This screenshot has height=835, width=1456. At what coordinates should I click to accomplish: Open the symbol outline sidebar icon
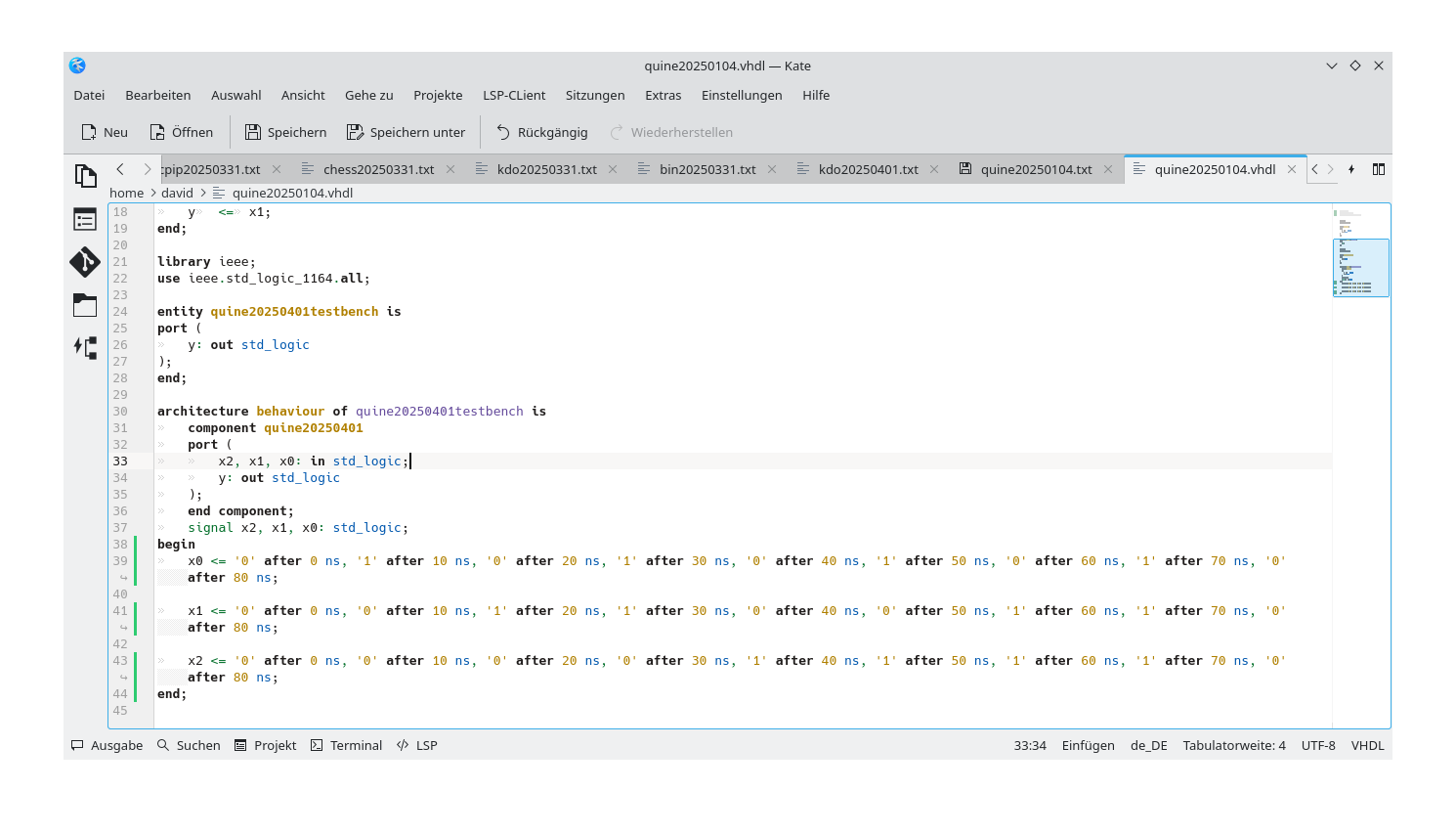click(x=85, y=348)
